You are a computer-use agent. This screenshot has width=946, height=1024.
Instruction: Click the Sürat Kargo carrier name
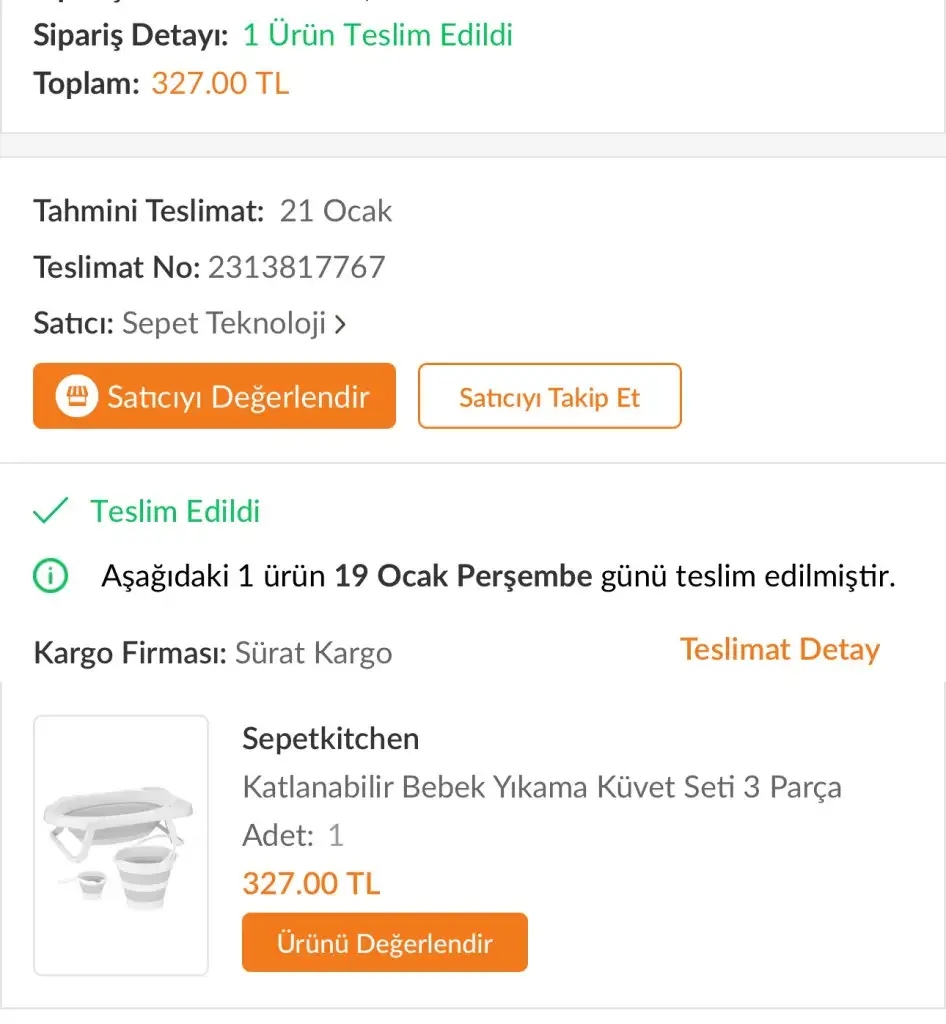tap(313, 653)
